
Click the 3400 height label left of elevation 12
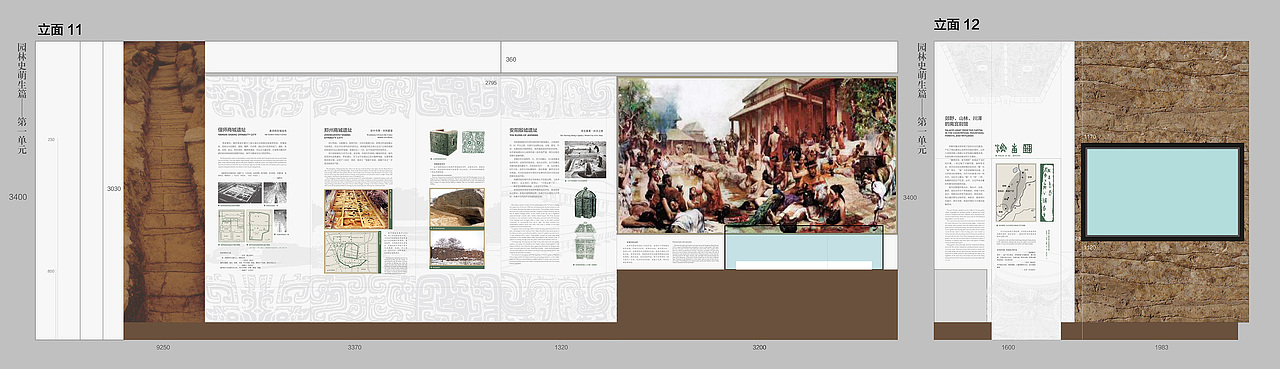909,198
